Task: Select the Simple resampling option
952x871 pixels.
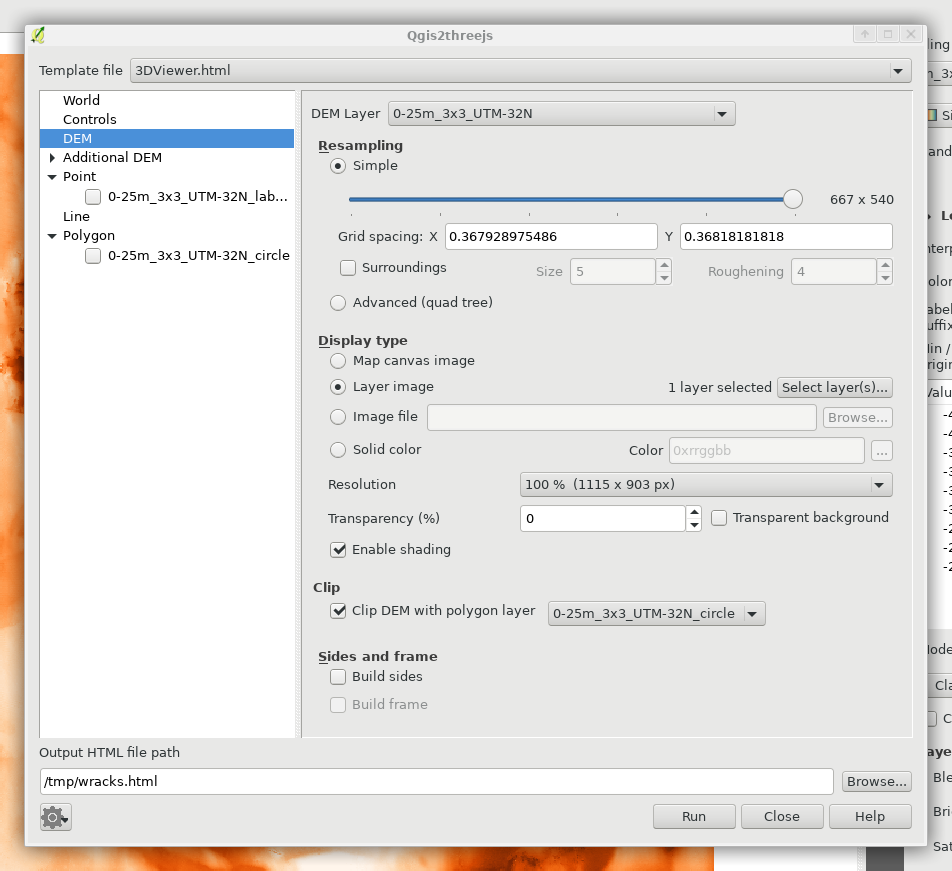Action: (x=338, y=166)
